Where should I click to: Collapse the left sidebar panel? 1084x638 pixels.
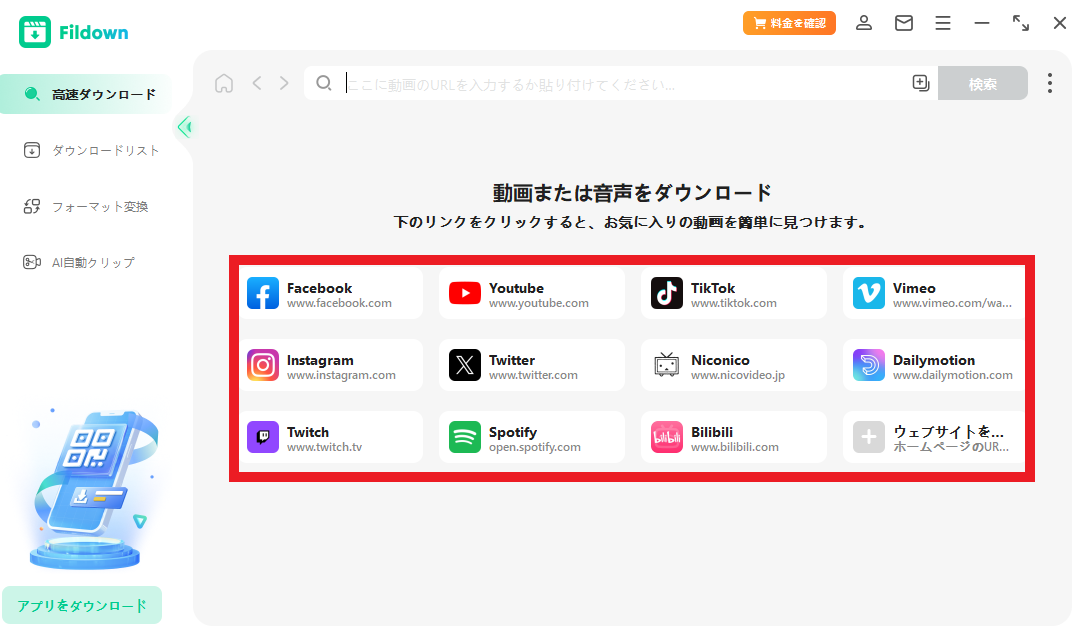tap(184, 127)
